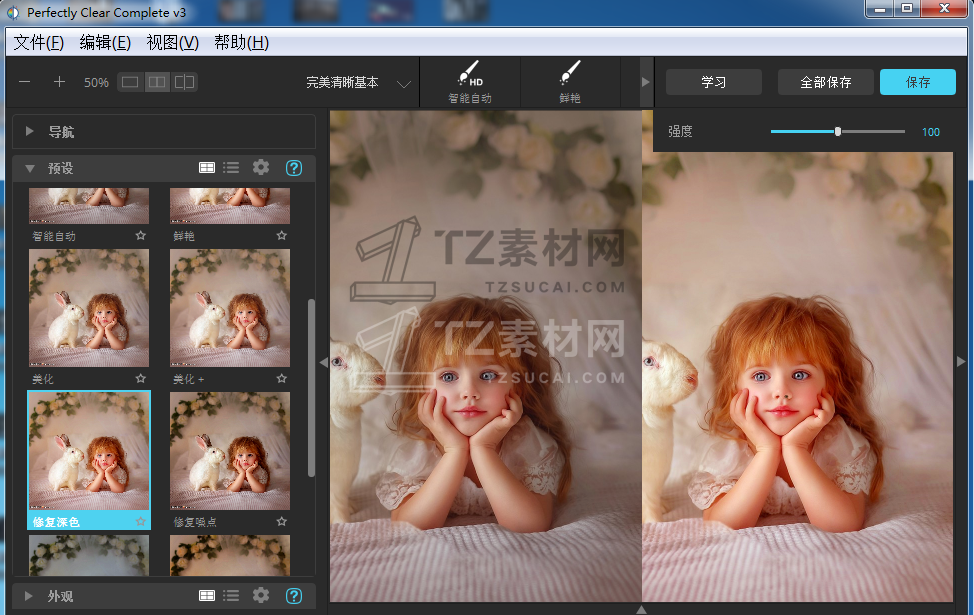The image size is (974, 615).
Task: Open the 视图(V) menu
Action: [x=172, y=42]
